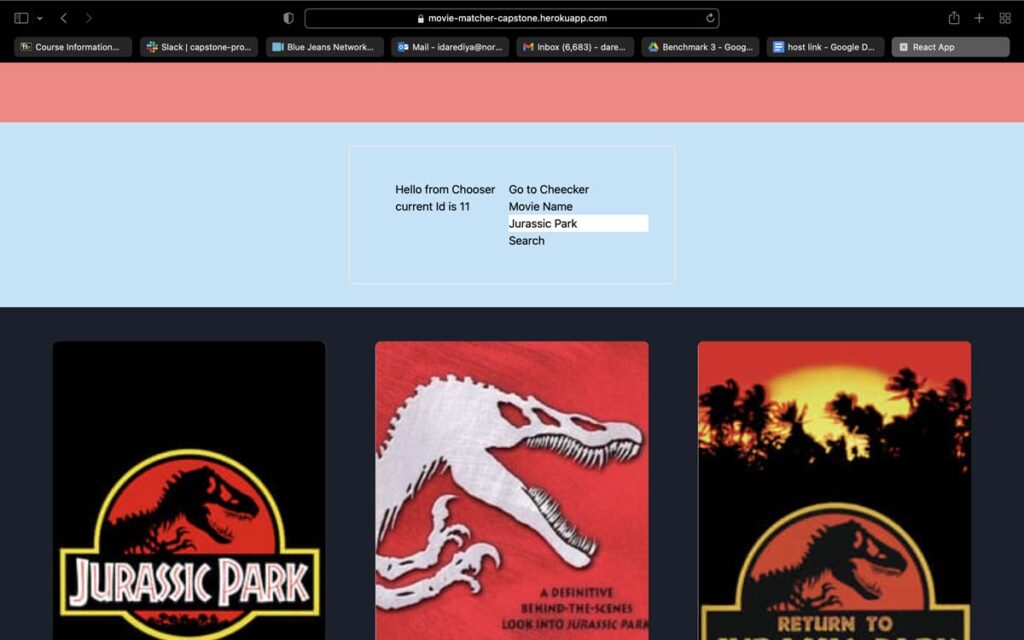Click the Go to Cheecker link
The width and height of the screenshot is (1024, 640).
(x=549, y=189)
